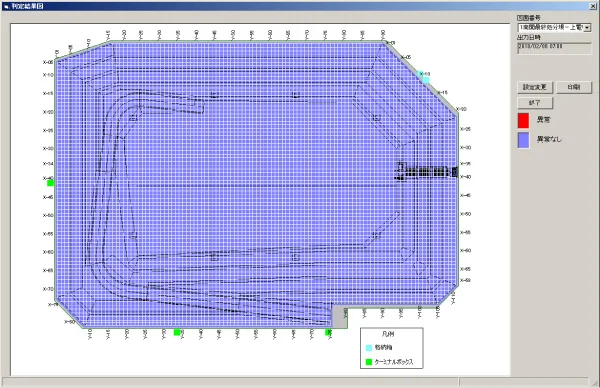The image size is (600, 388).
Task: Click the green terminal box marker on the map's left edge
Action: click(50, 183)
